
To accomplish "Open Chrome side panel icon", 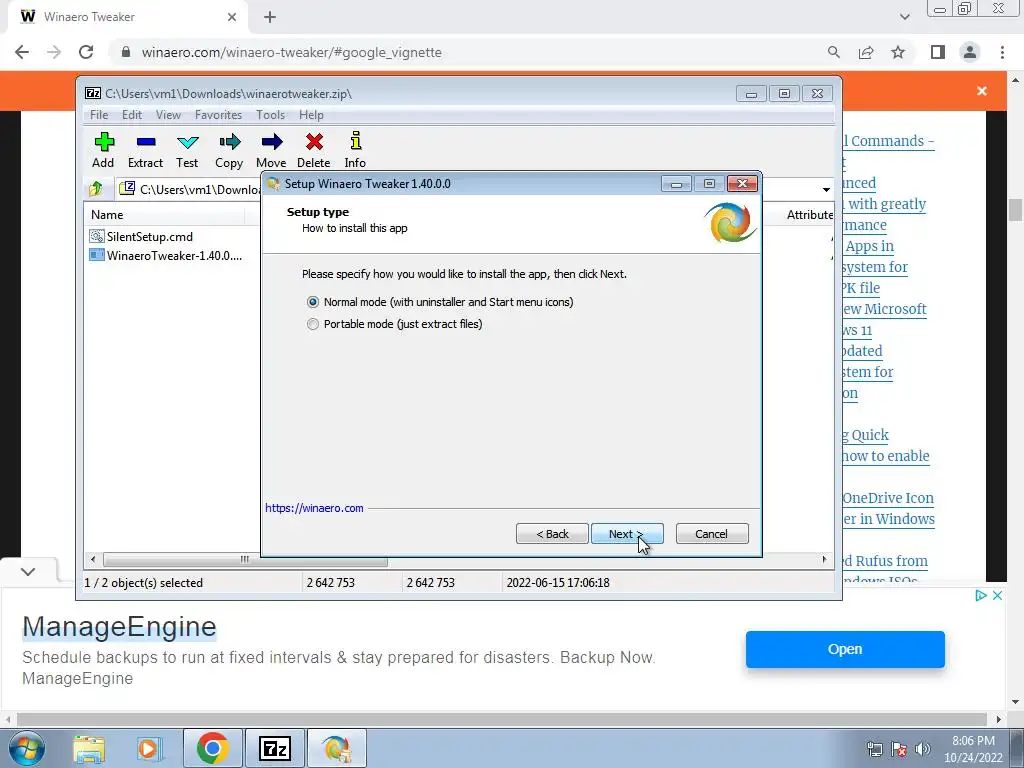I will click(x=938, y=52).
